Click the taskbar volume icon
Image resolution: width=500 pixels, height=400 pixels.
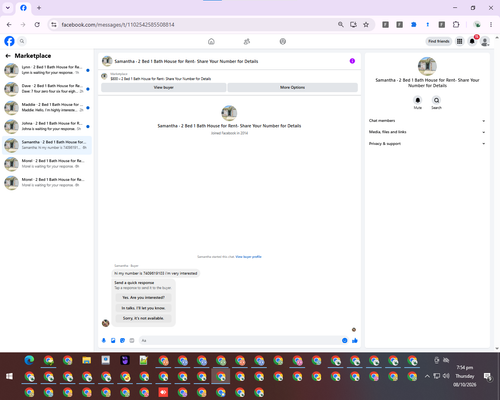(x=446, y=376)
